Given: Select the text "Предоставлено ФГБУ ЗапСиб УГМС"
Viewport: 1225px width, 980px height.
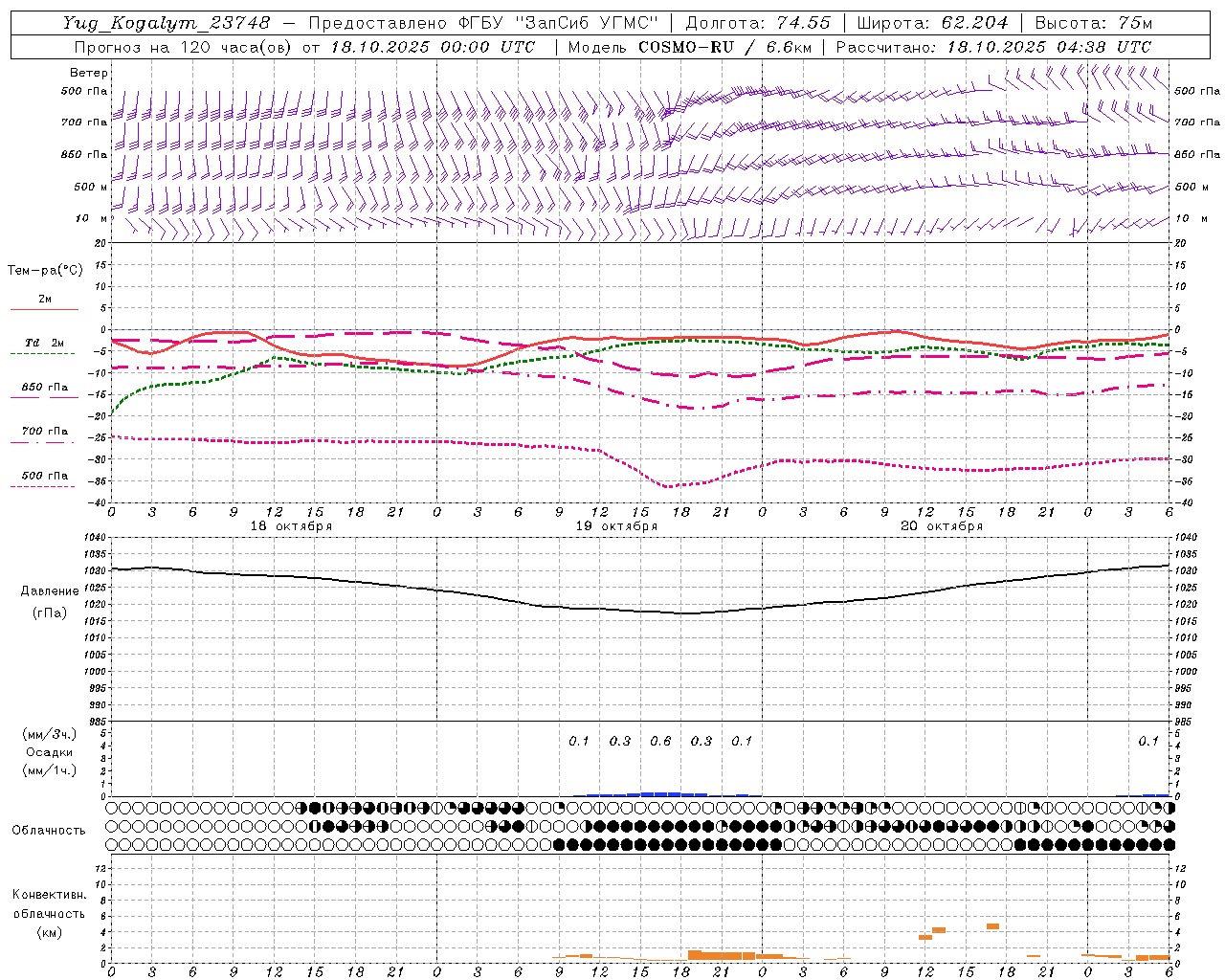Looking at the screenshot, I should tap(484, 23).
